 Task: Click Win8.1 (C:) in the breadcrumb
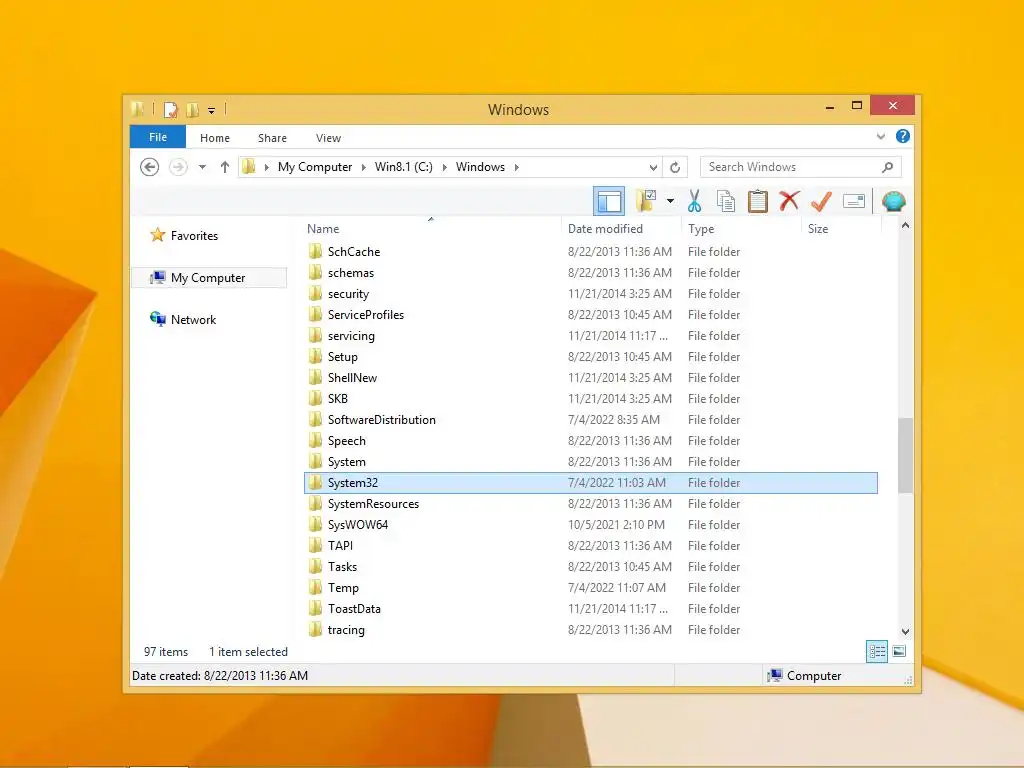pos(404,167)
